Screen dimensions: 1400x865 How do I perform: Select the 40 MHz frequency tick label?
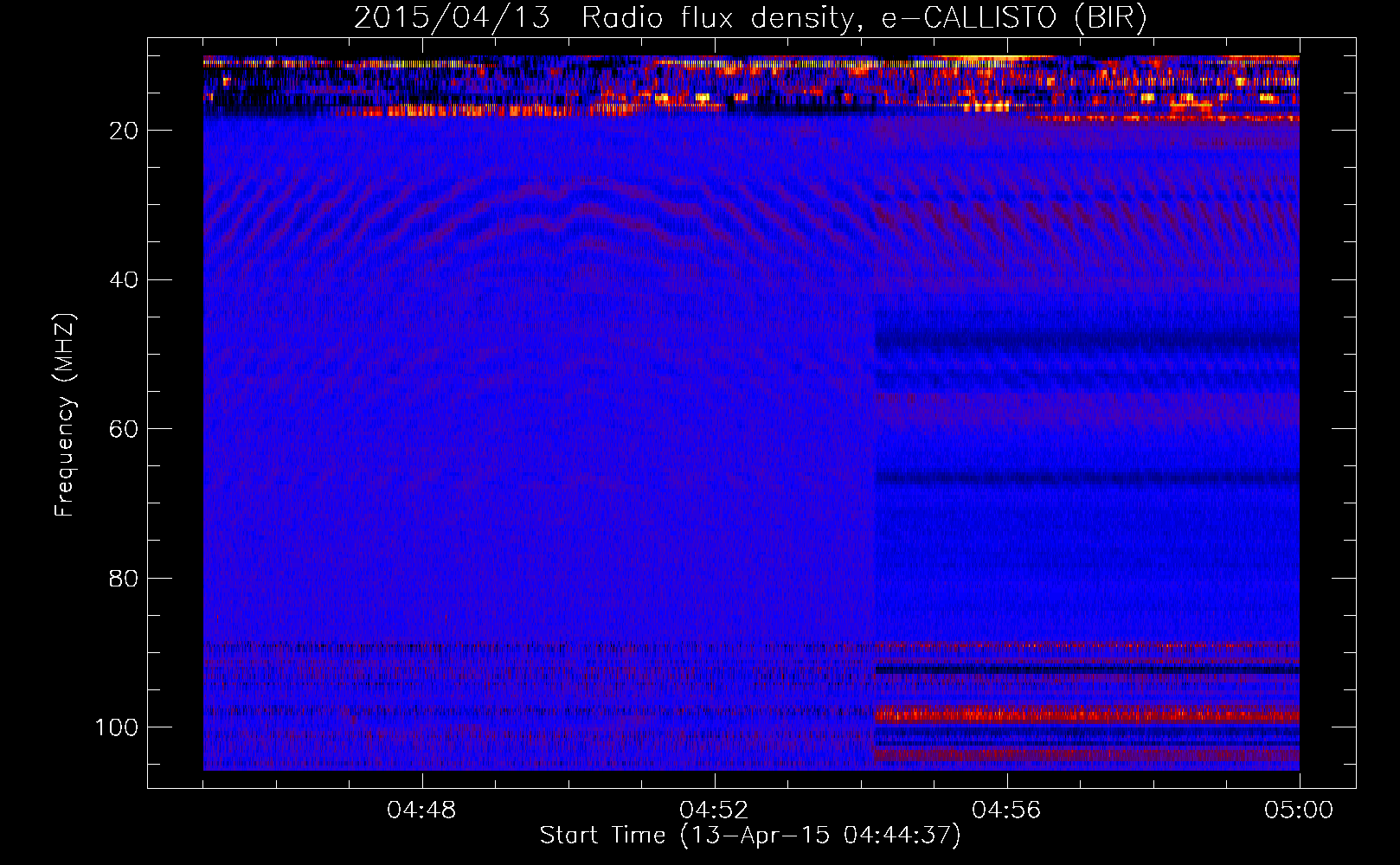click(x=125, y=280)
